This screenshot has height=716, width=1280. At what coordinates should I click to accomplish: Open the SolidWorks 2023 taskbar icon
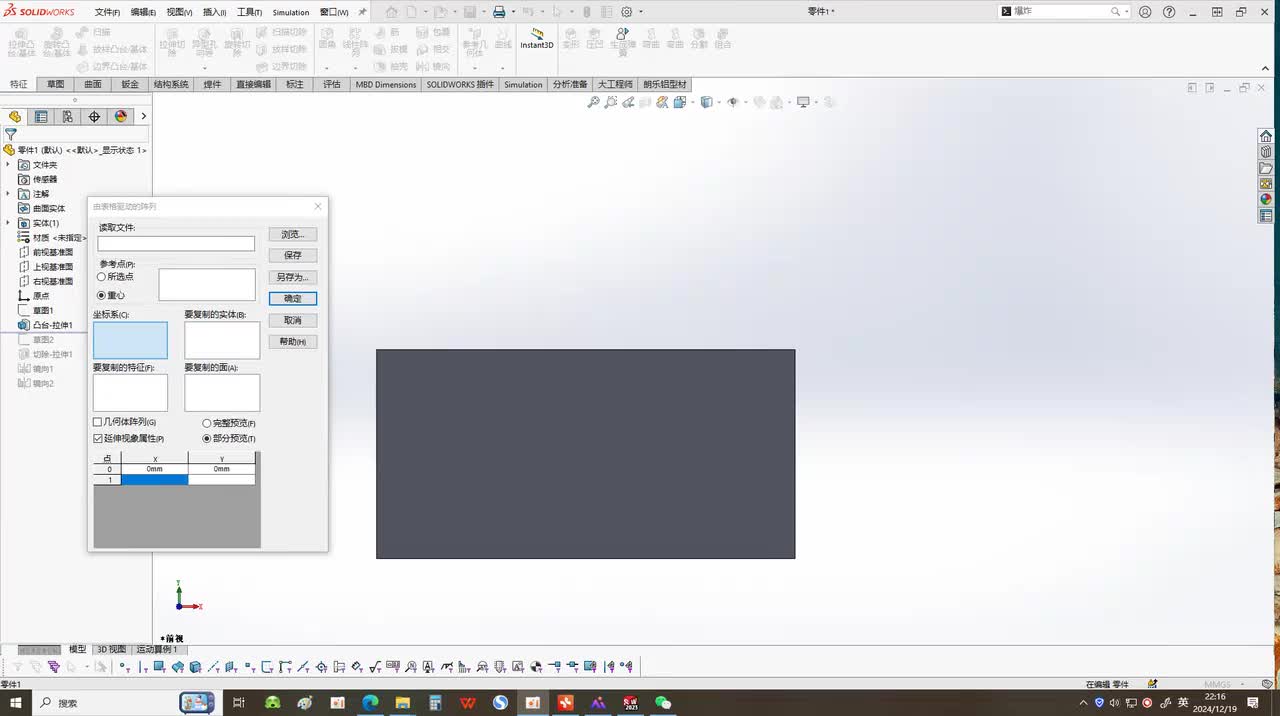(x=630, y=703)
